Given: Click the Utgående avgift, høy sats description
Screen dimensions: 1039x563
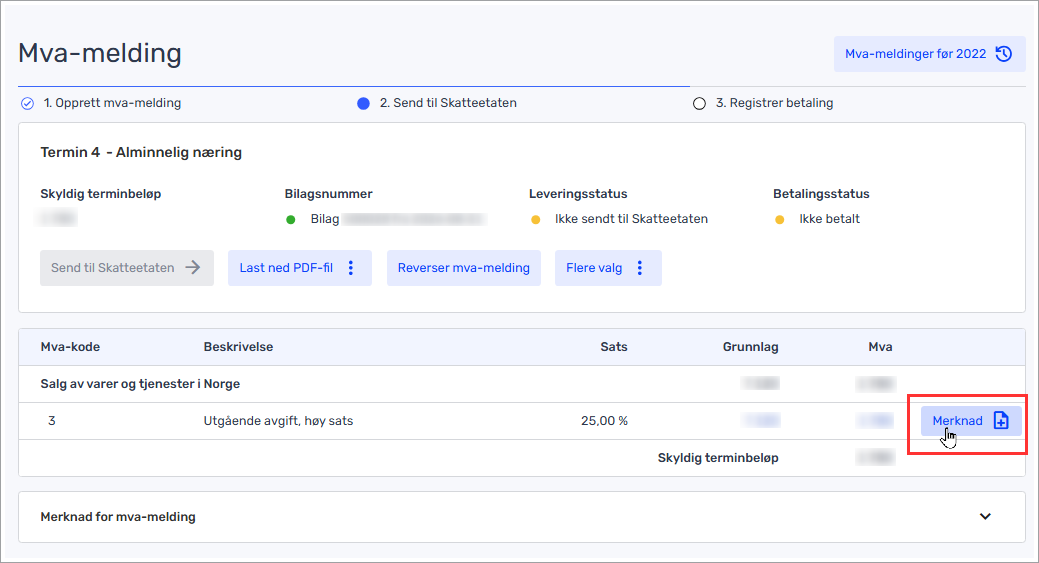Looking at the screenshot, I should point(278,421).
